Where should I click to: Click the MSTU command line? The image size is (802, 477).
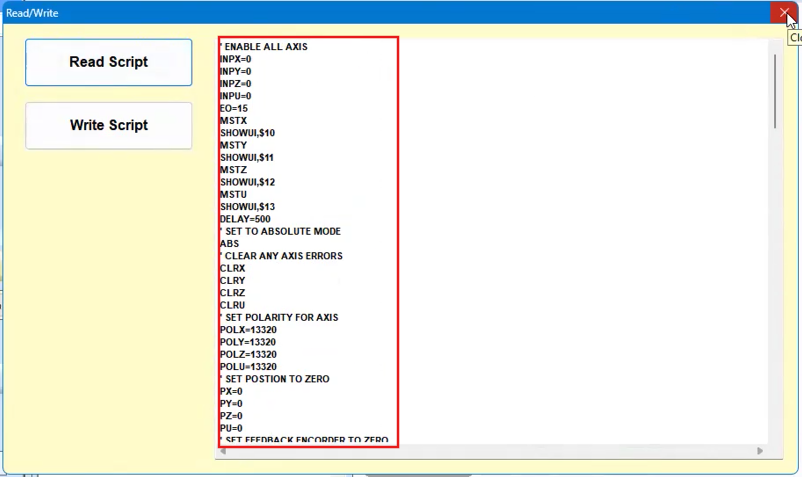233,194
